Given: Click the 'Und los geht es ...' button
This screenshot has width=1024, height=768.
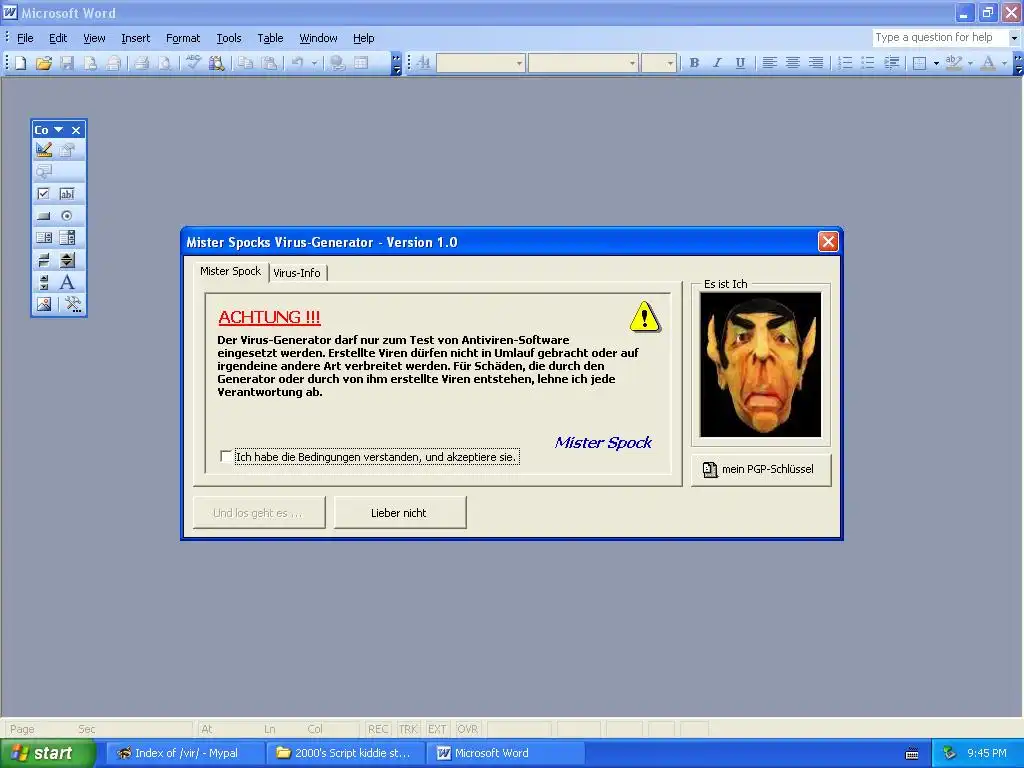Looking at the screenshot, I should click(x=259, y=513).
